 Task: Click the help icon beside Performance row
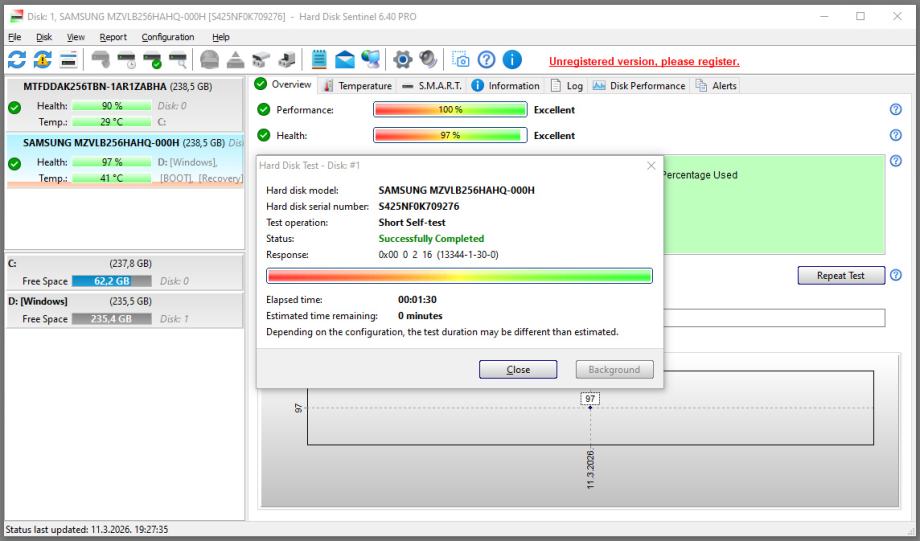[x=895, y=110]
